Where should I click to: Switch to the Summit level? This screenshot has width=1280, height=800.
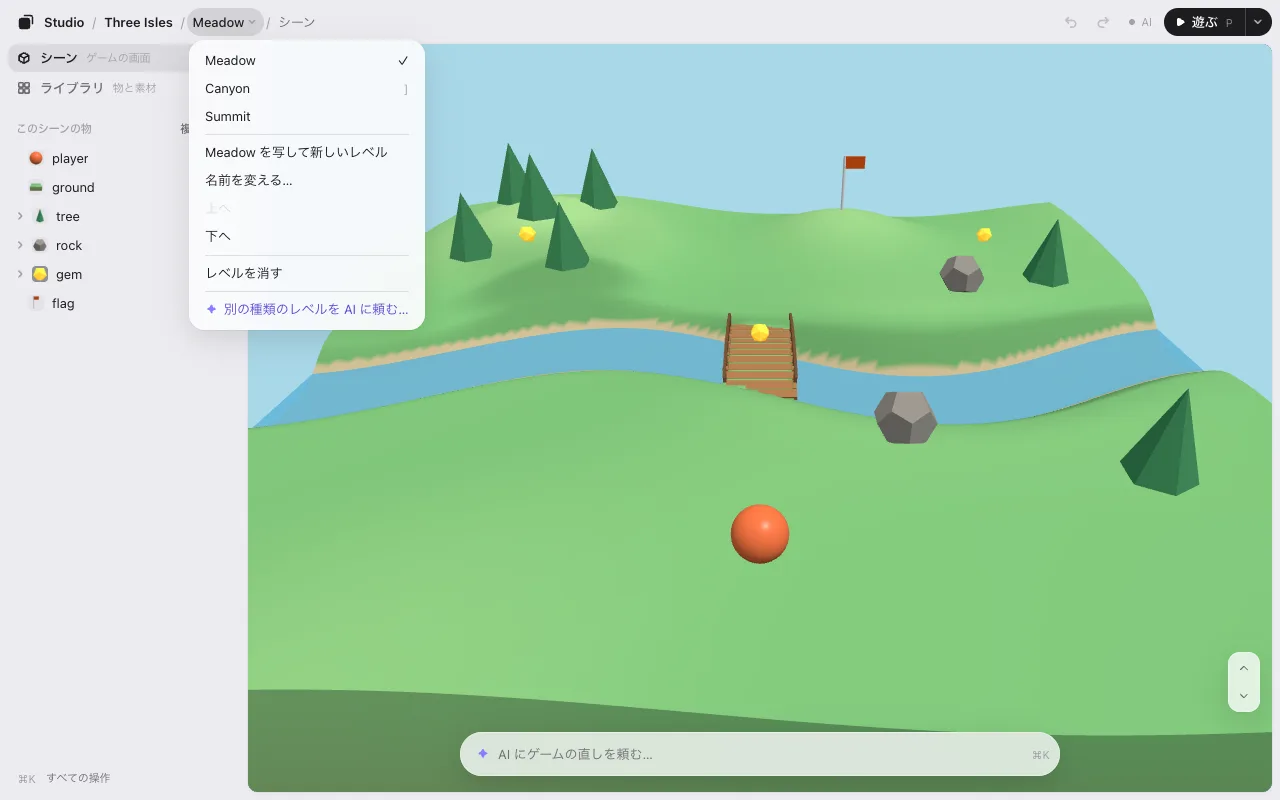pos(307,117)
